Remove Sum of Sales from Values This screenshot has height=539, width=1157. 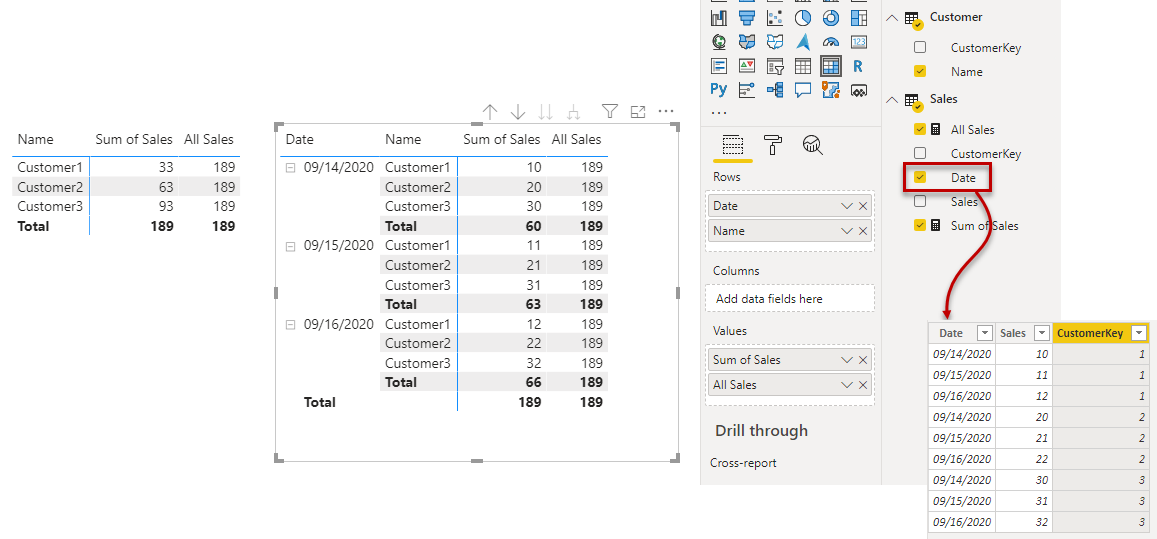coord(863,360)
